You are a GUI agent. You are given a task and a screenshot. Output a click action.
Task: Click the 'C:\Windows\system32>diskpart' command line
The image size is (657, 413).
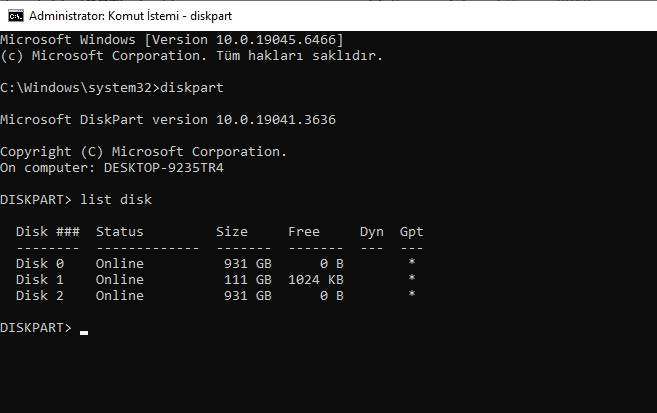[112, 88]
